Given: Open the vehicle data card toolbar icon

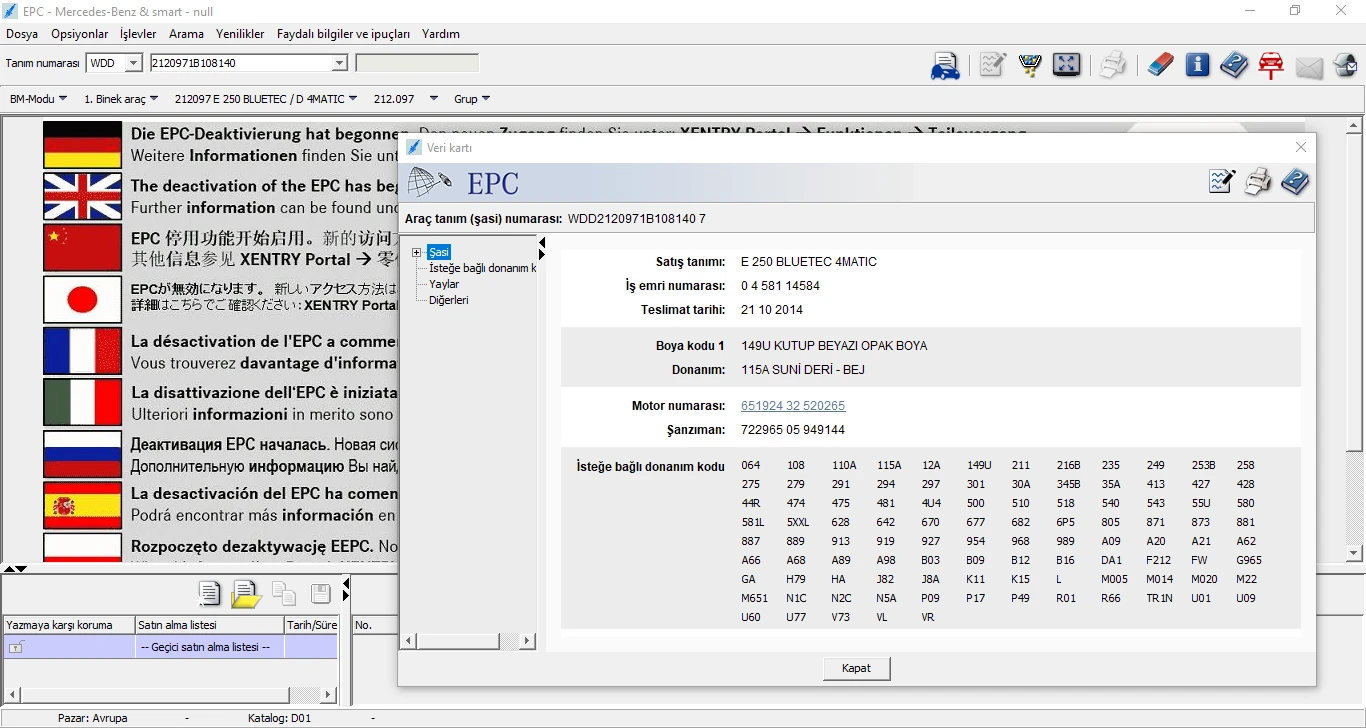Looking at the screenshot, I should pos(945,66).
